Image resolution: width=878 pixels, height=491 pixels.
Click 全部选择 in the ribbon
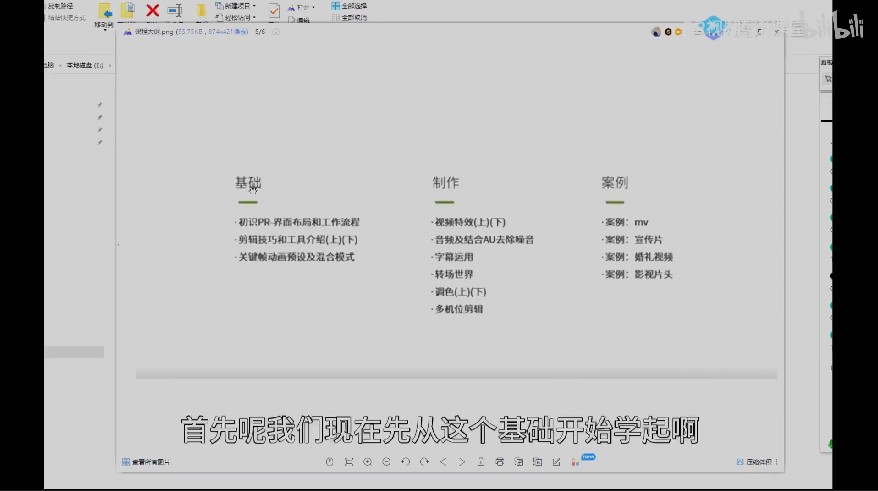point(349,6)
